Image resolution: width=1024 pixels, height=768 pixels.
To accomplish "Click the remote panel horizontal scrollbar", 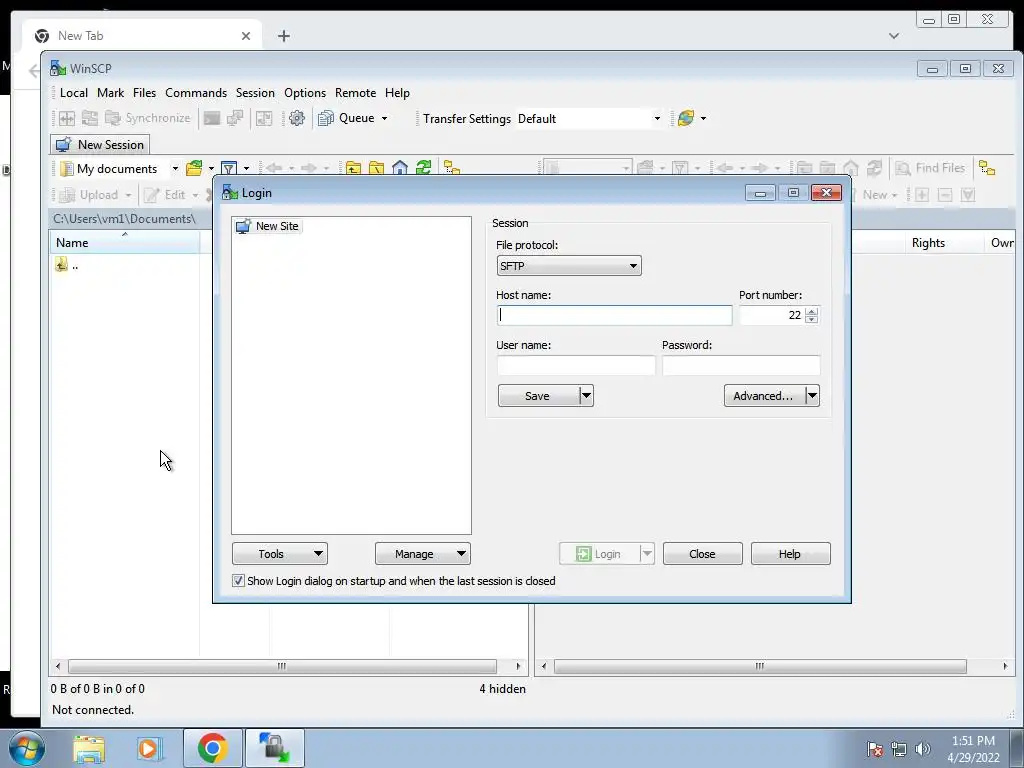I will click(760, 666).
